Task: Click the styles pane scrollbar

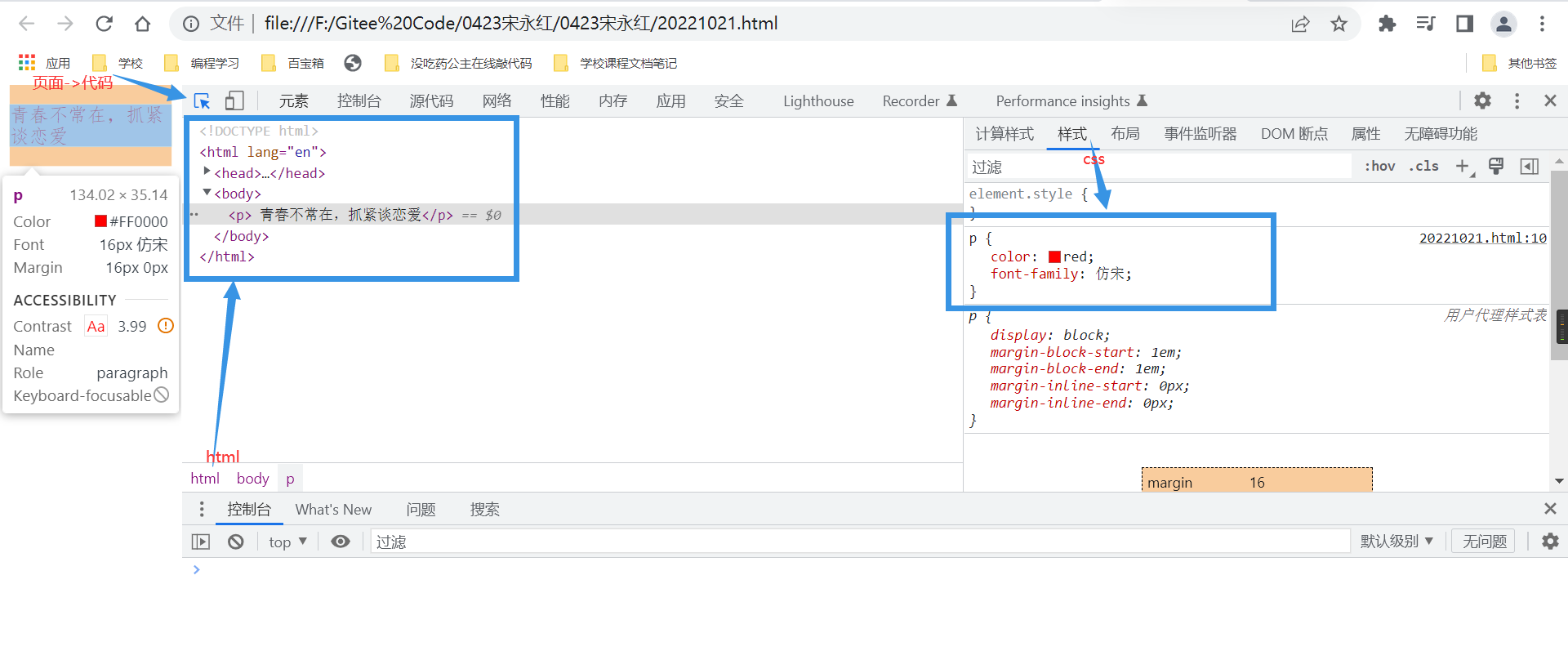Action: pos(1559,265)
